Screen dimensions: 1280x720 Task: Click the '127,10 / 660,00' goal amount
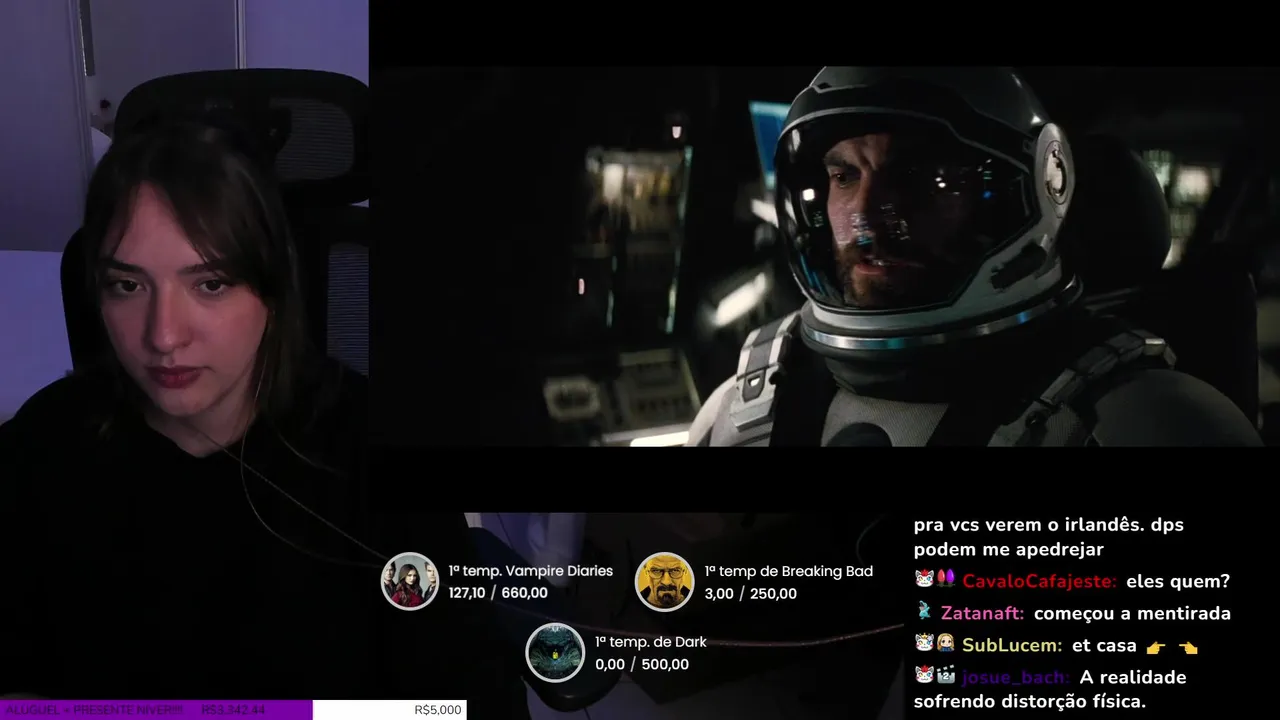(498, 593)
